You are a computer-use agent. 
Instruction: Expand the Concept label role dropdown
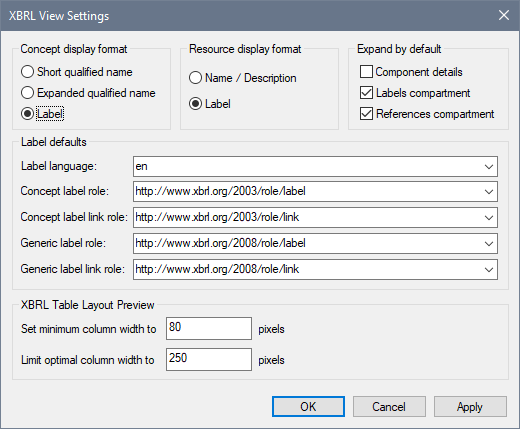(x=489, y=191)
